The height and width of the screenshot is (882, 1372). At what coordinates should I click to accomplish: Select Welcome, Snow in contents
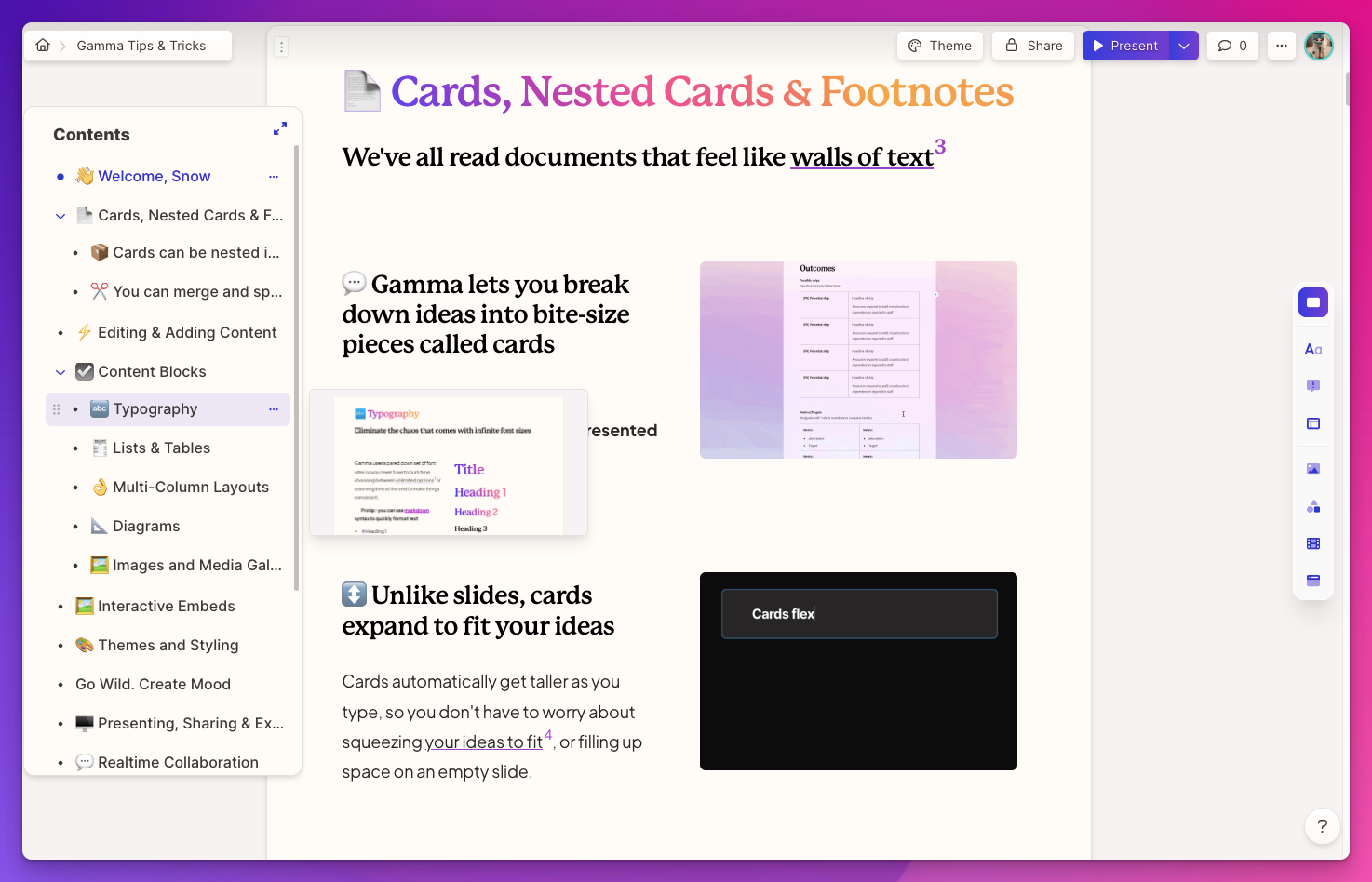click(155, 176)
